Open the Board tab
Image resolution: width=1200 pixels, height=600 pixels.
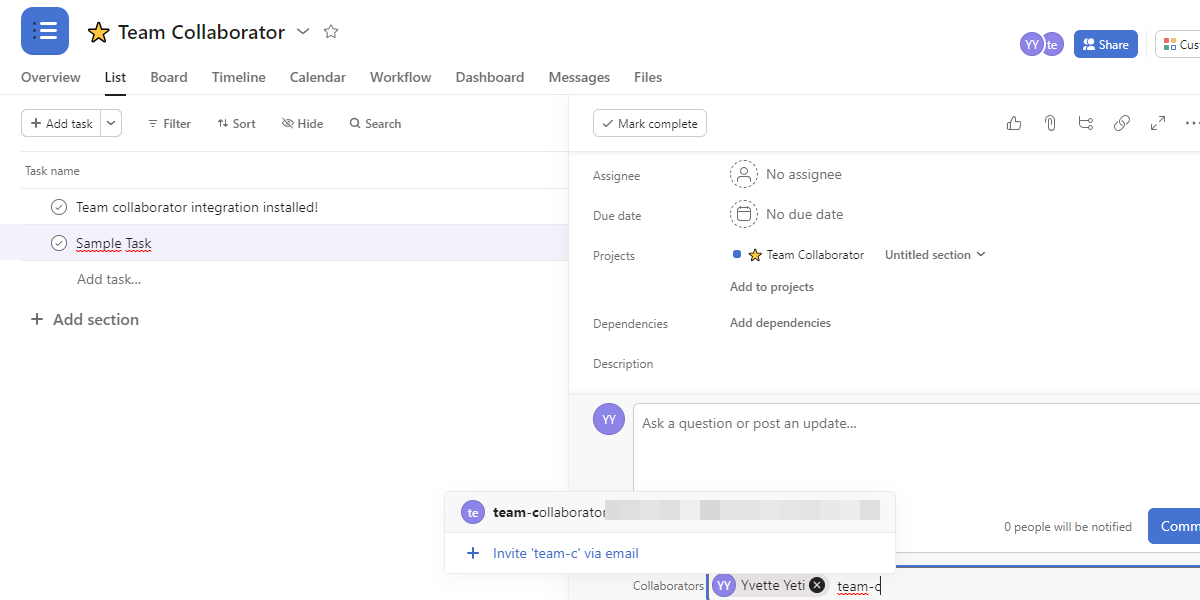click(x=169, y=77)
